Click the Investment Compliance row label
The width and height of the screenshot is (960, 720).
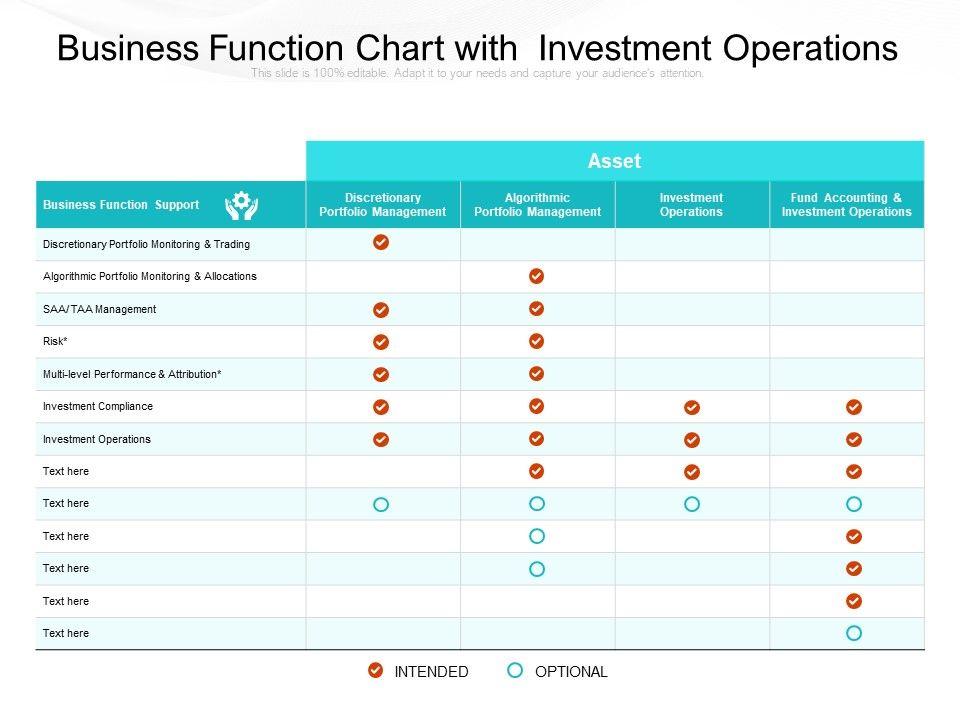98,407
